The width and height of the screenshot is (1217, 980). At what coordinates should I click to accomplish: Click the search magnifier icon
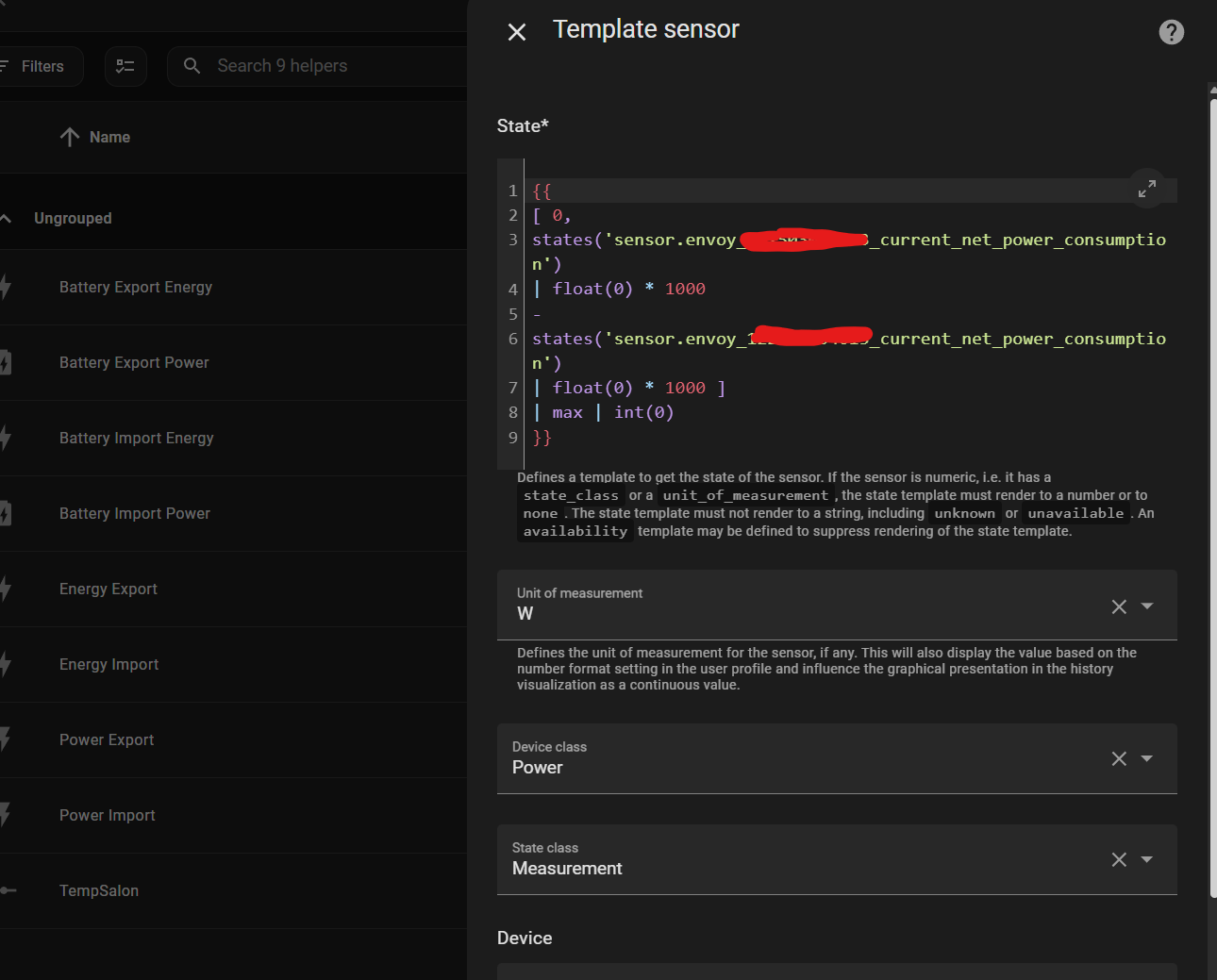pos(192,66)
